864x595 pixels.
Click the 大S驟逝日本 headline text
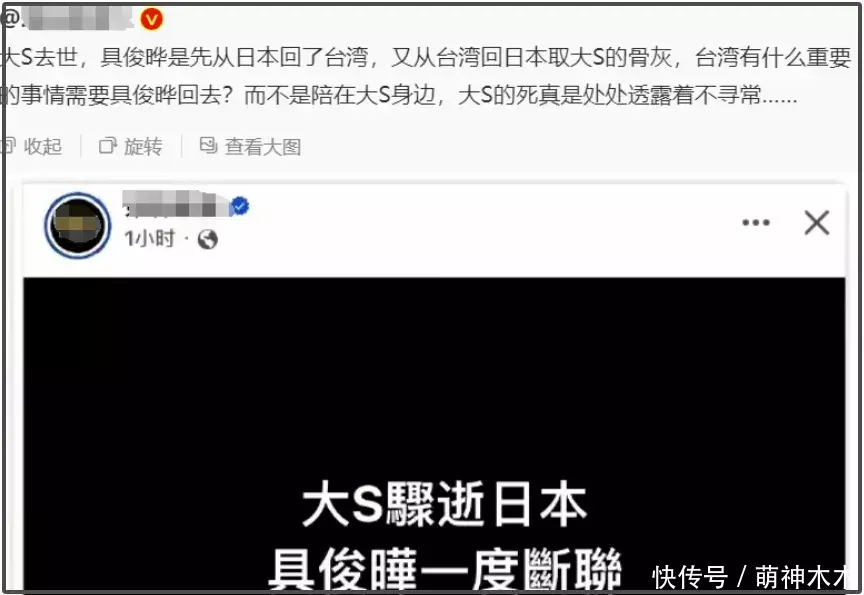click(x=445, y=504)
